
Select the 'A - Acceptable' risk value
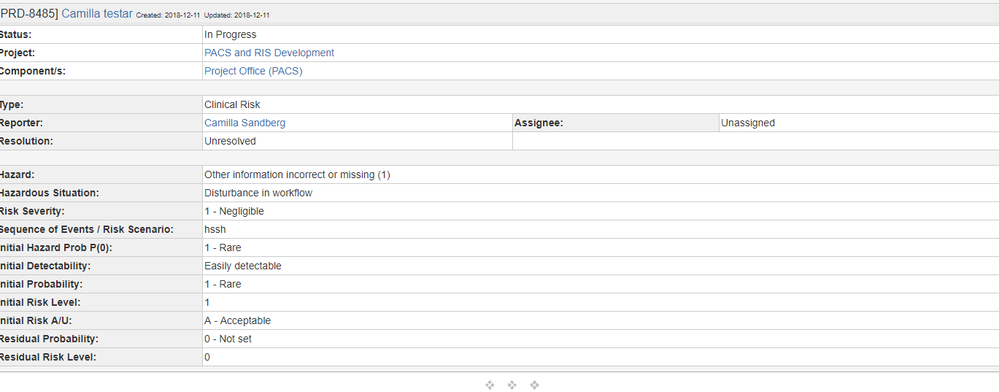pos(237,321)
